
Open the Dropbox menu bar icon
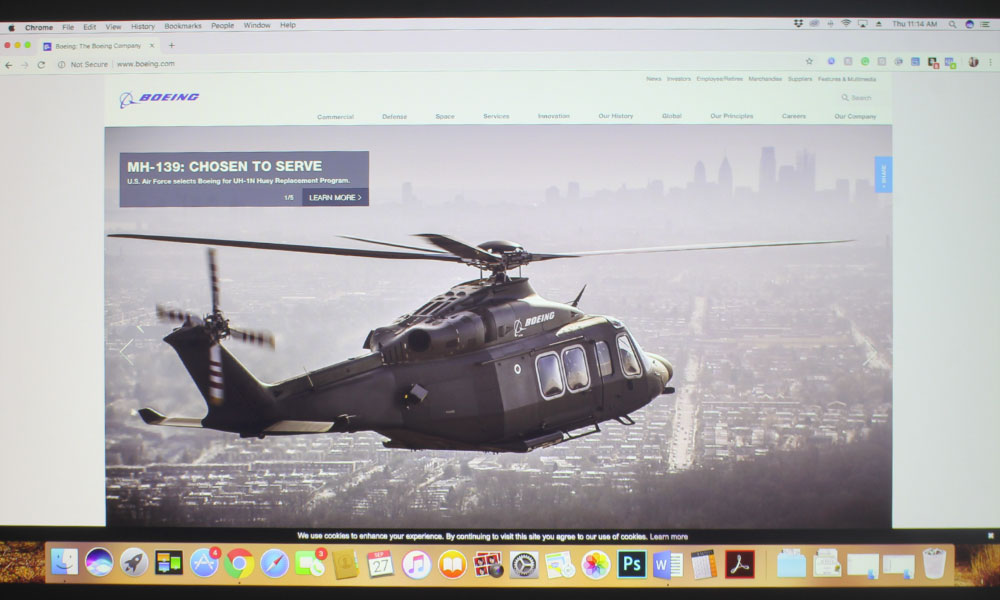[x=798, y=24]
